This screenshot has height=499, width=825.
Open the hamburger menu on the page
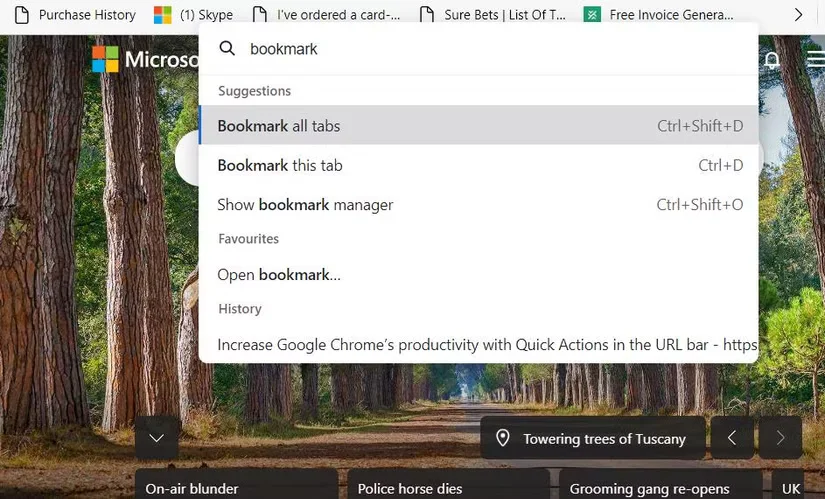(x=816, y=58)
